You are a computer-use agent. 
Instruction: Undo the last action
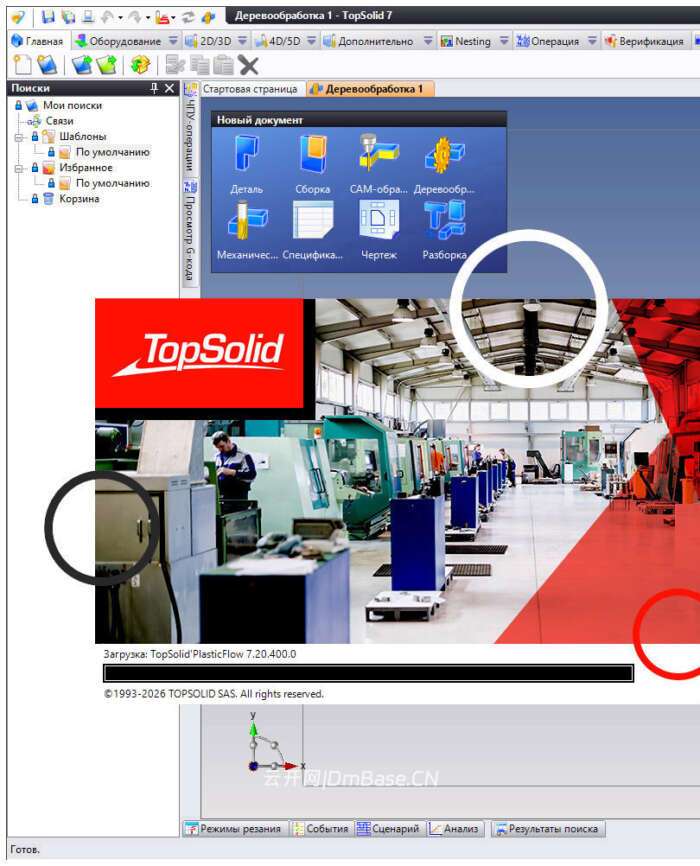click(107, 17)
